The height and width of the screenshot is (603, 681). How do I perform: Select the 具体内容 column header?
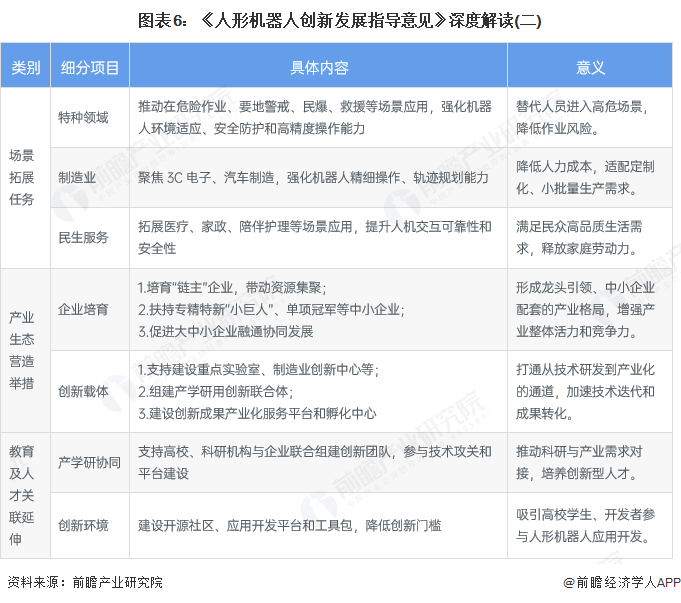[x=319, y=67]
